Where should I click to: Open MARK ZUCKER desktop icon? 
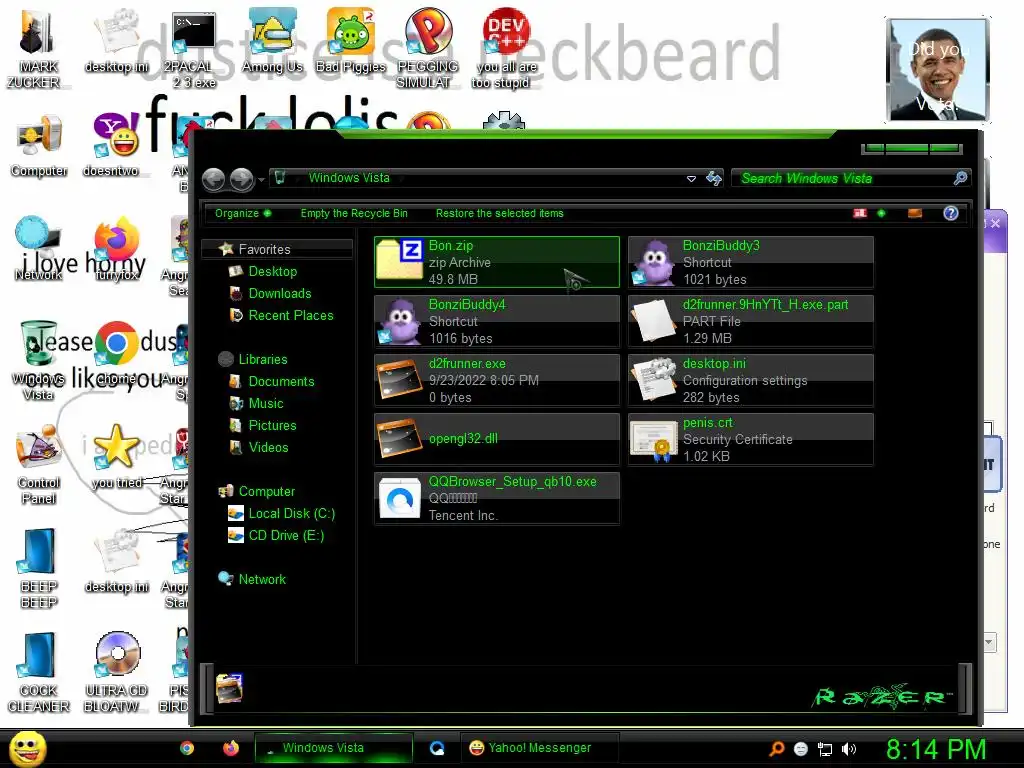38,49
